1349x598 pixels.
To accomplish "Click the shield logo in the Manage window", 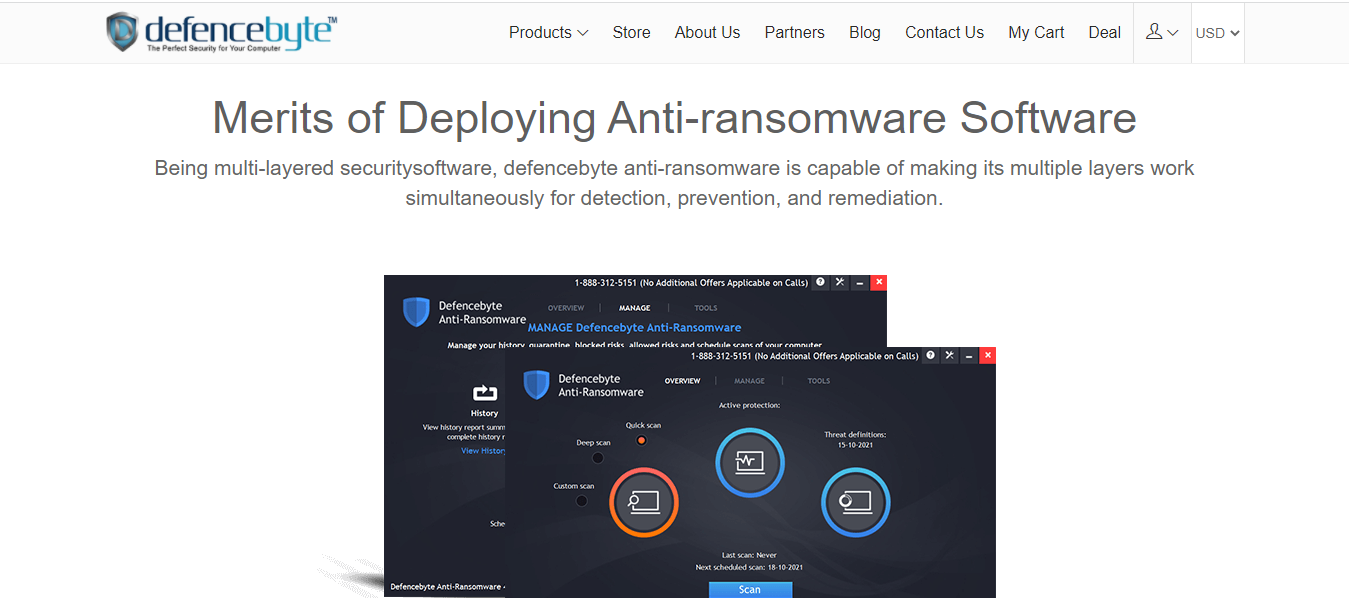I will 416,312.
